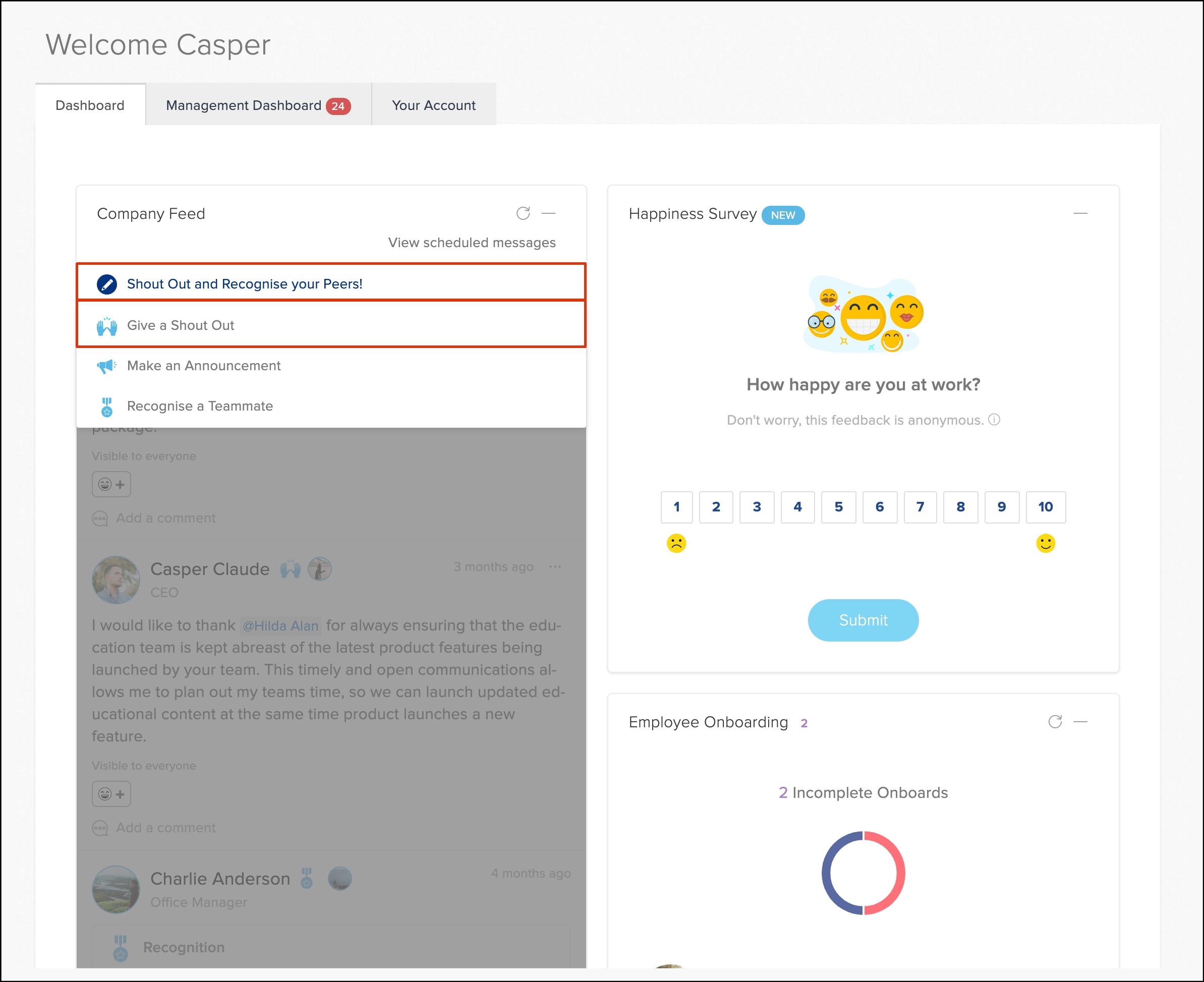The height and width of the screenshot is (982, 1204).
Task: Select happiness rating 10
Action: [x=1045, y=507]
